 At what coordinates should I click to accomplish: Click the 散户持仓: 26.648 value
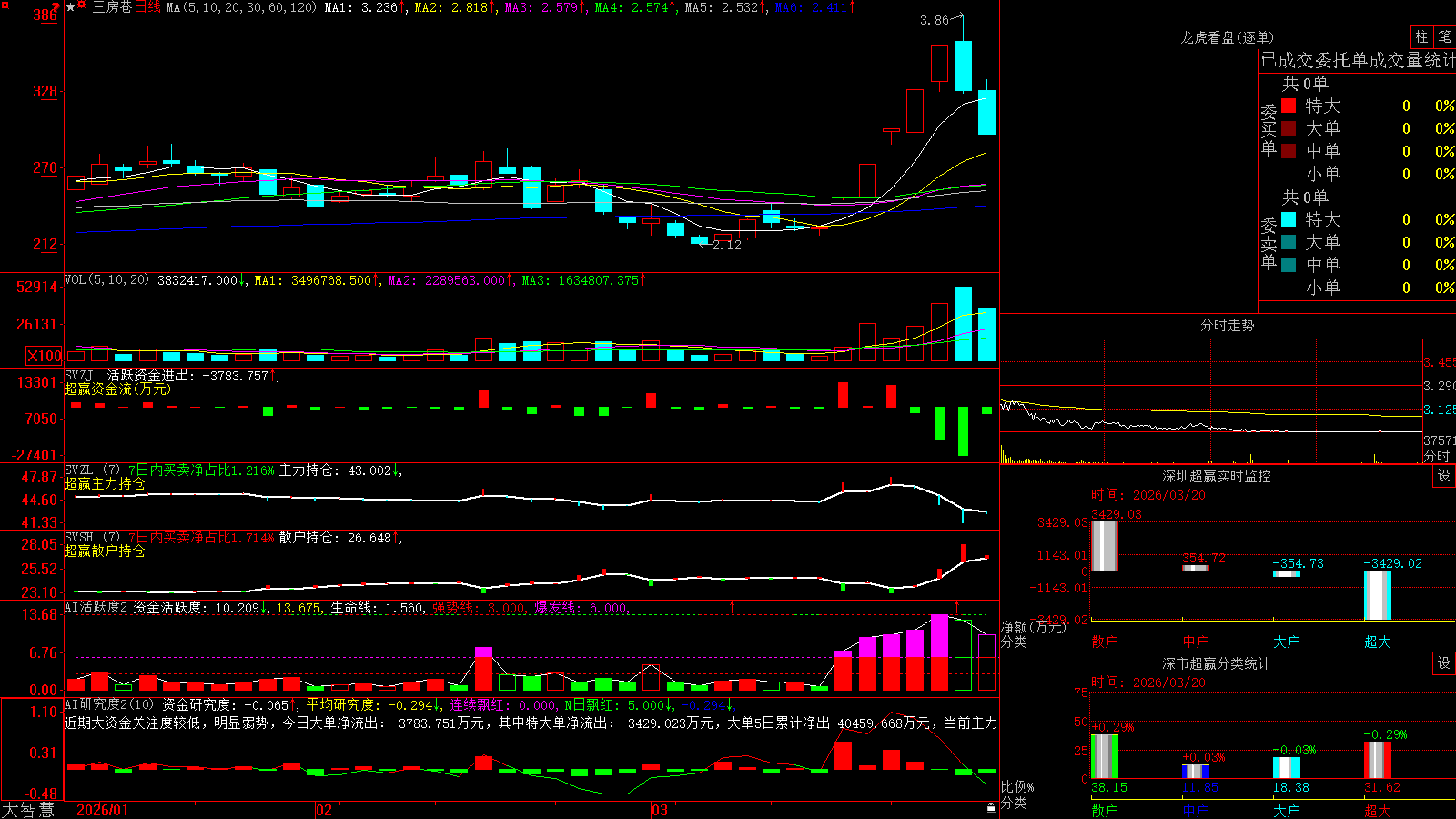point(335,538)
